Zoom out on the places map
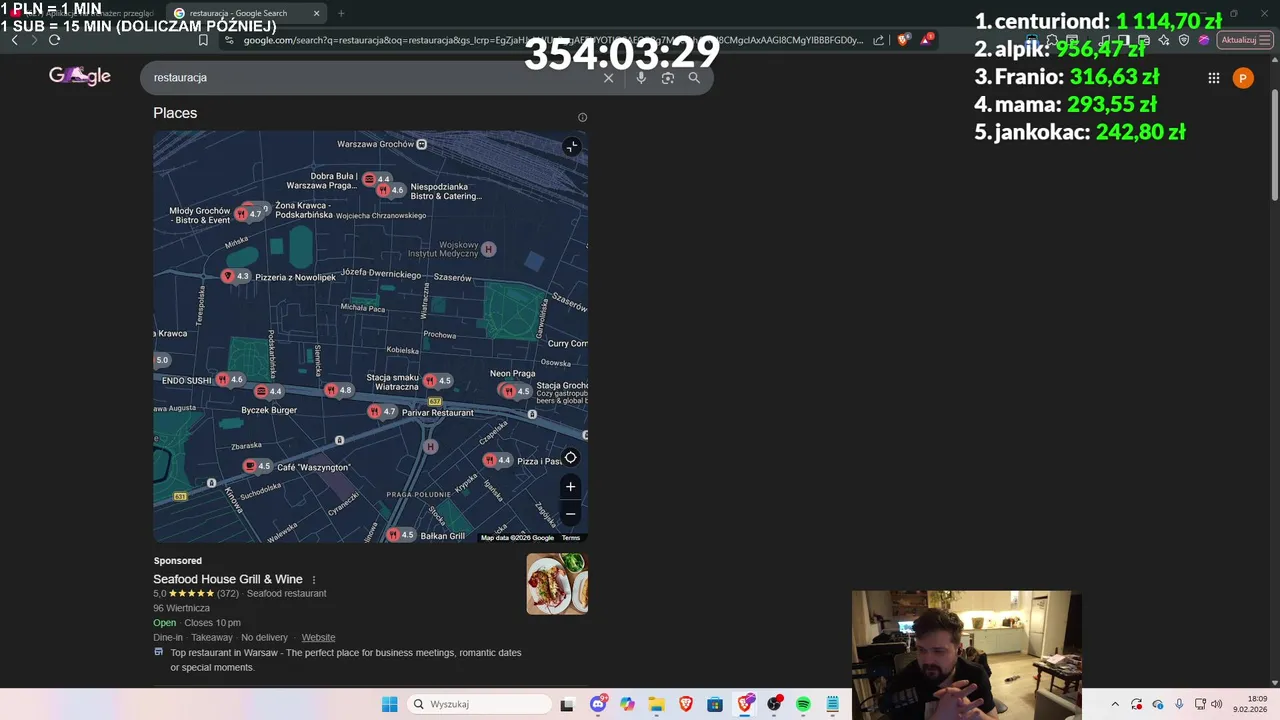This screenshot has width=1280, height=720. pos(570,514)
